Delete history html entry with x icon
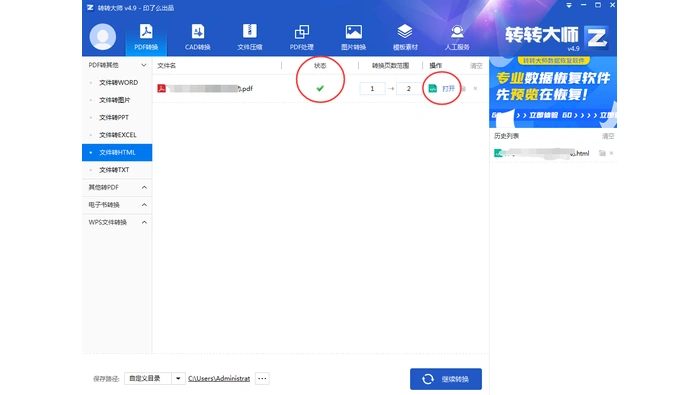The height and width of the screenshot is (395, 700). (x=612, y=153)
